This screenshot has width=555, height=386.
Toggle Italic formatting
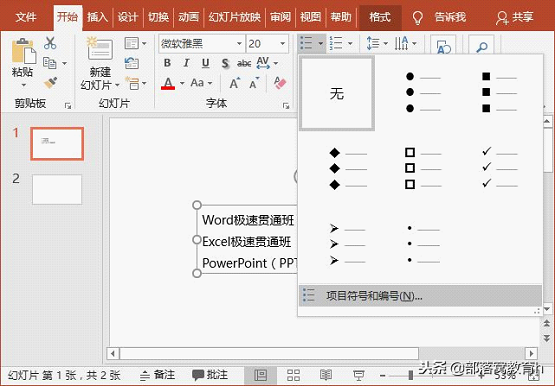[186, 63]
